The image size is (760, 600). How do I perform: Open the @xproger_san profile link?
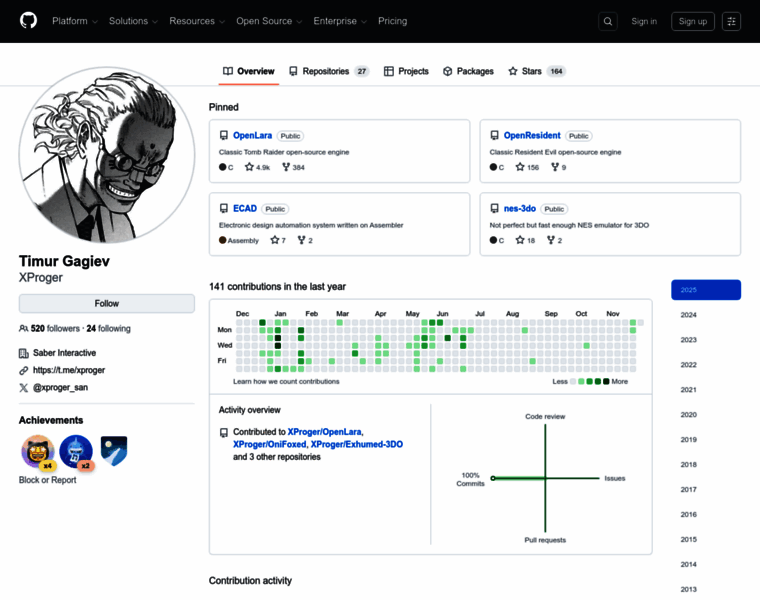60,388
